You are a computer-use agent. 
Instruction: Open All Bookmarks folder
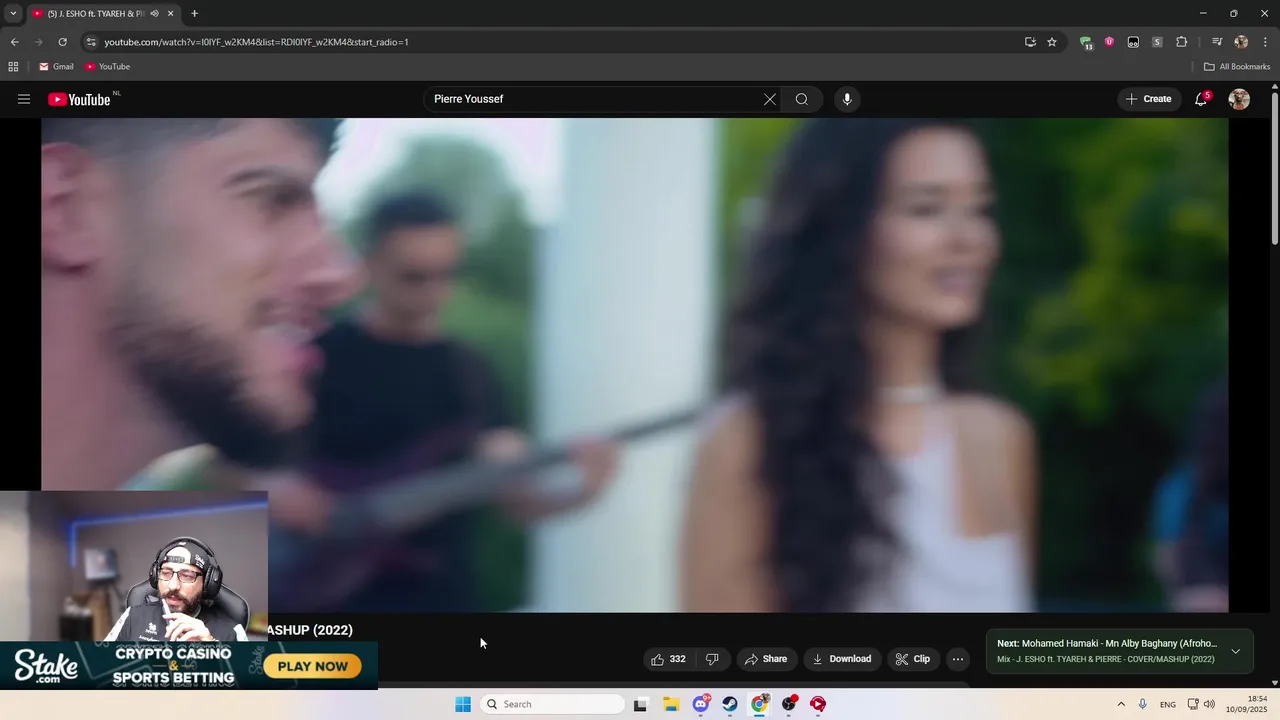pos(1237,67)
